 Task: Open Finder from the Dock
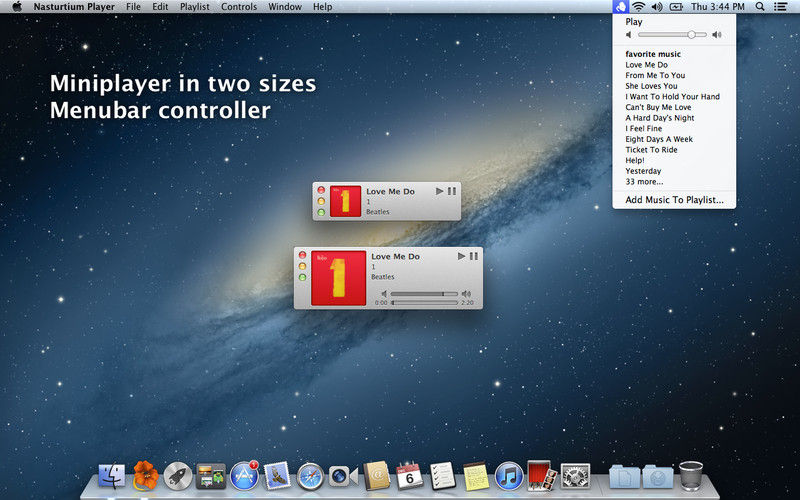tap(112, 476)
